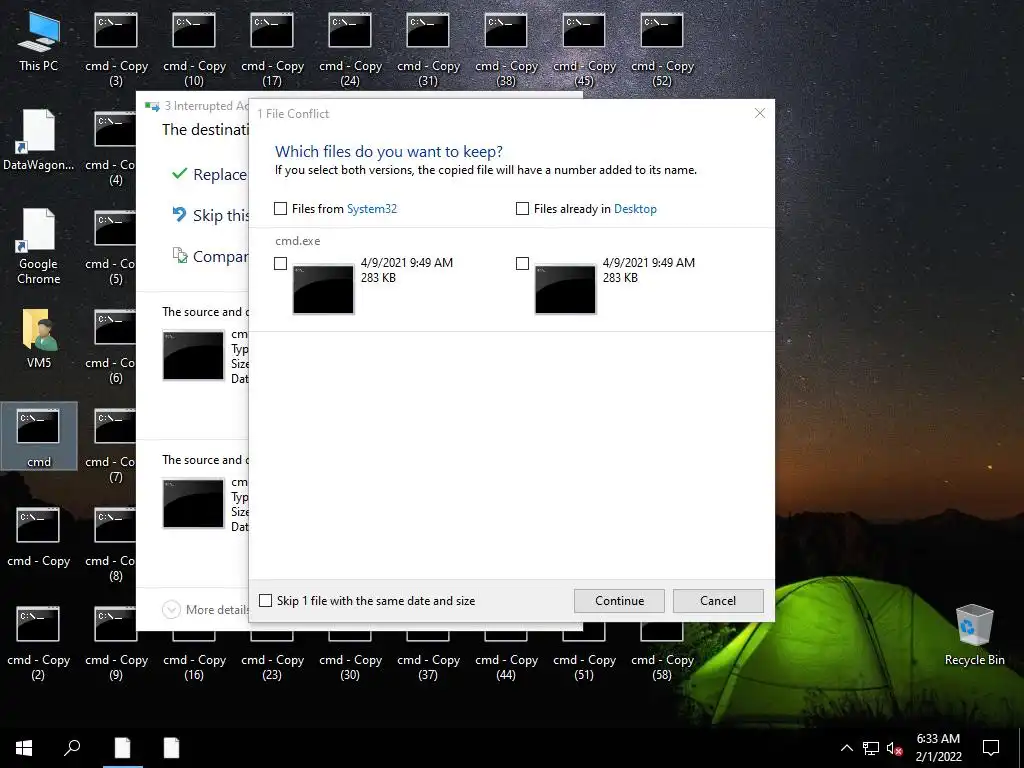
Task: Select cmd - Copy (17) icon
Action: 272,50
